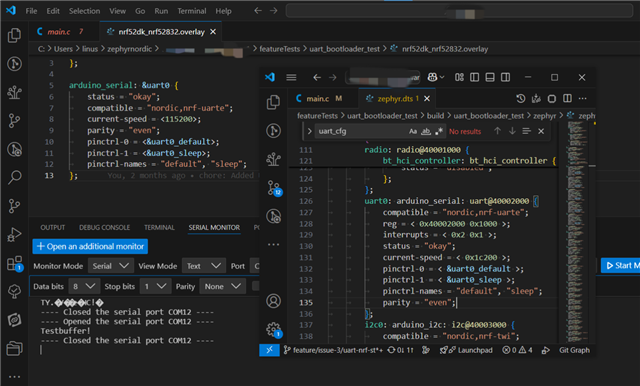Go to previous match in find widget
Viewport: 640px width, 386px height.
(497, 131)
